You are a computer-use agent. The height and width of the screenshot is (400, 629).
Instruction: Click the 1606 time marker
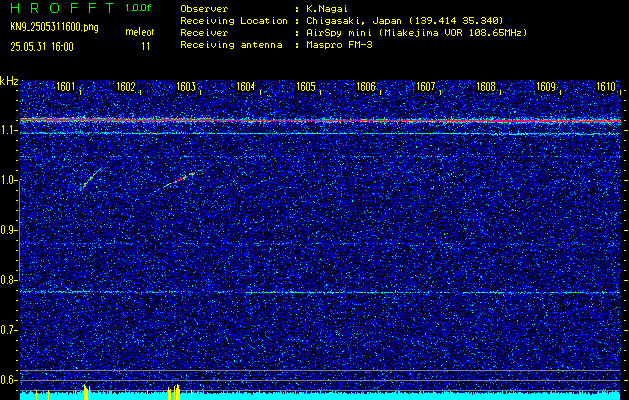pos(366,87)
